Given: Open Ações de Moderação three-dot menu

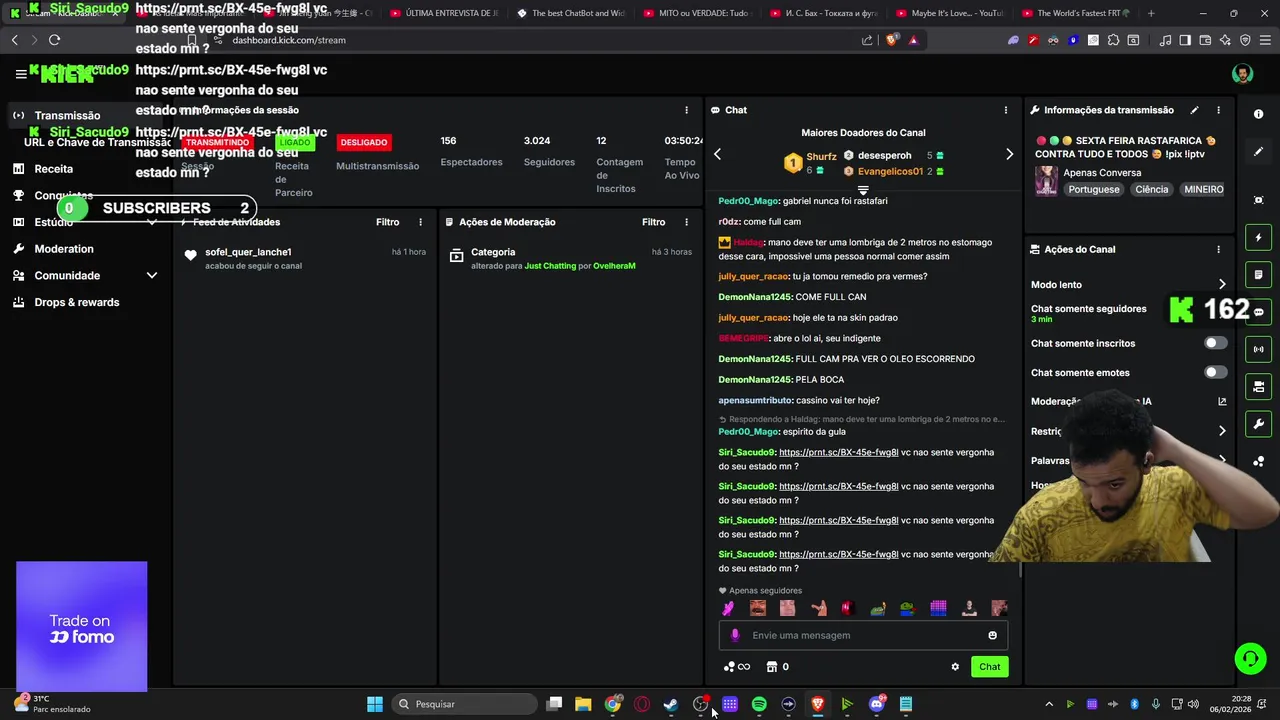Looking at the screenshot, I should click(686, 222).
